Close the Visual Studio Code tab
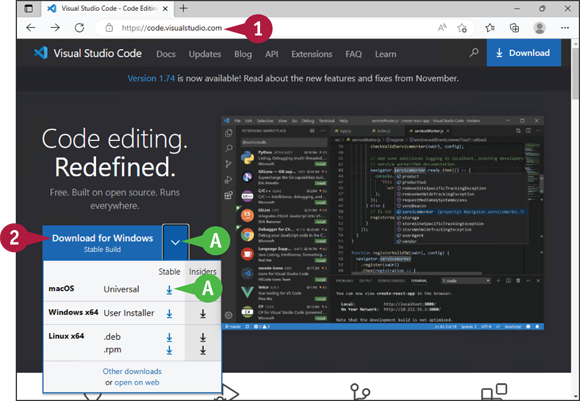Viewport: 580px width, 401px height. tap(165, 9)
